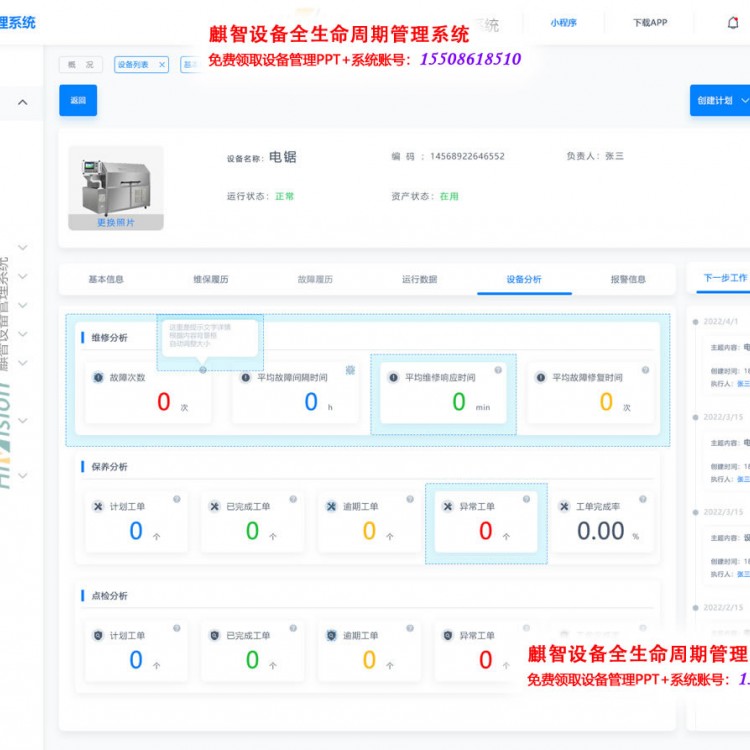Click help icon on 保养分析 已完成工单 card

coord(293,499)
